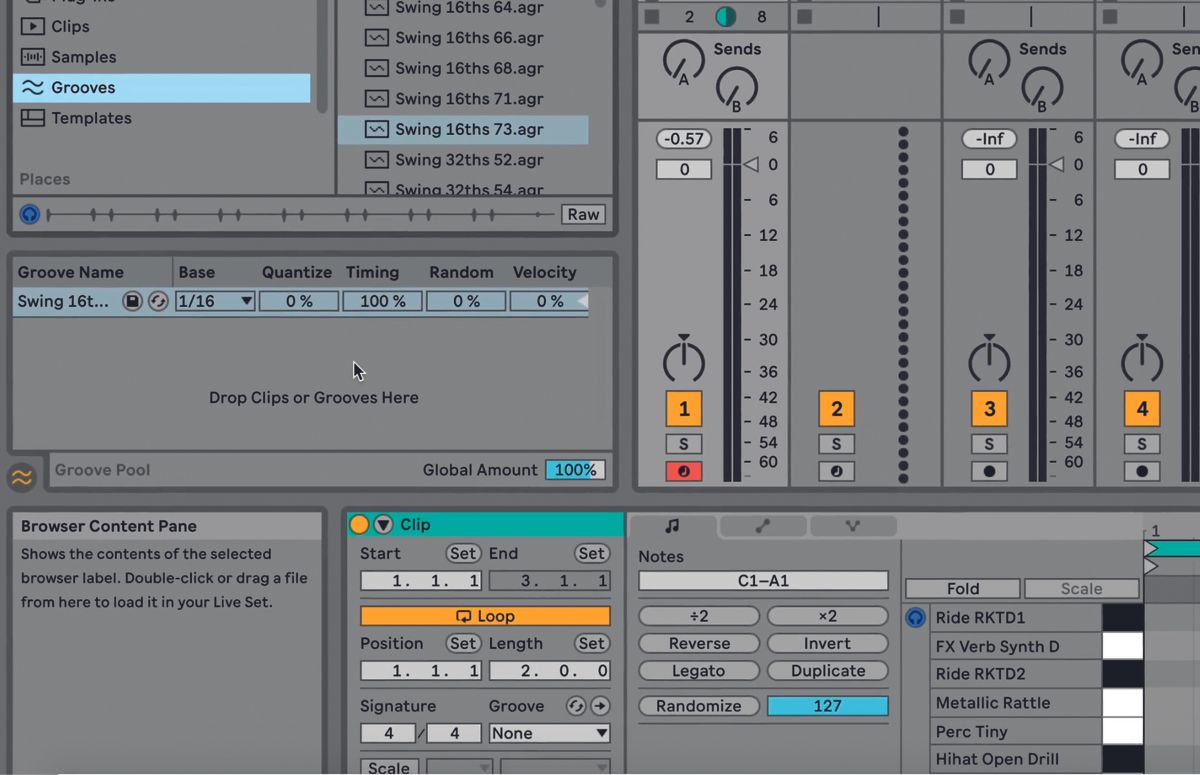Click the Randomize button in Notes

pyautogui.click(x=698, y=706)
